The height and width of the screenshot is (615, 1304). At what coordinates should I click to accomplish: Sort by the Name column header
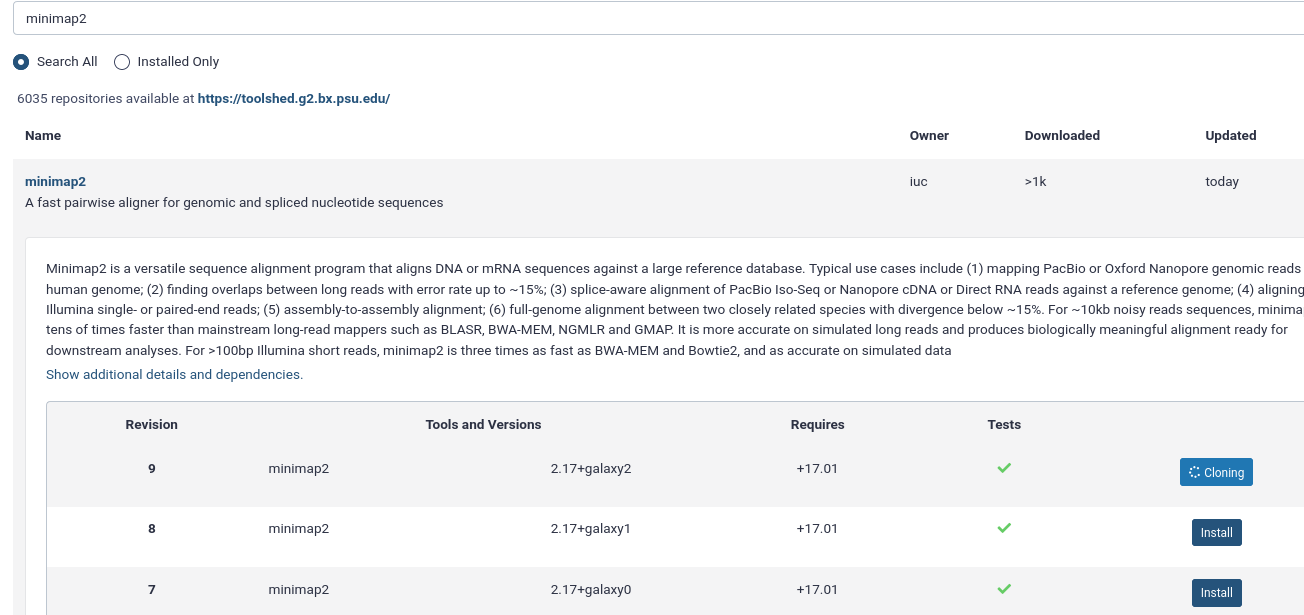click(43, 135)
